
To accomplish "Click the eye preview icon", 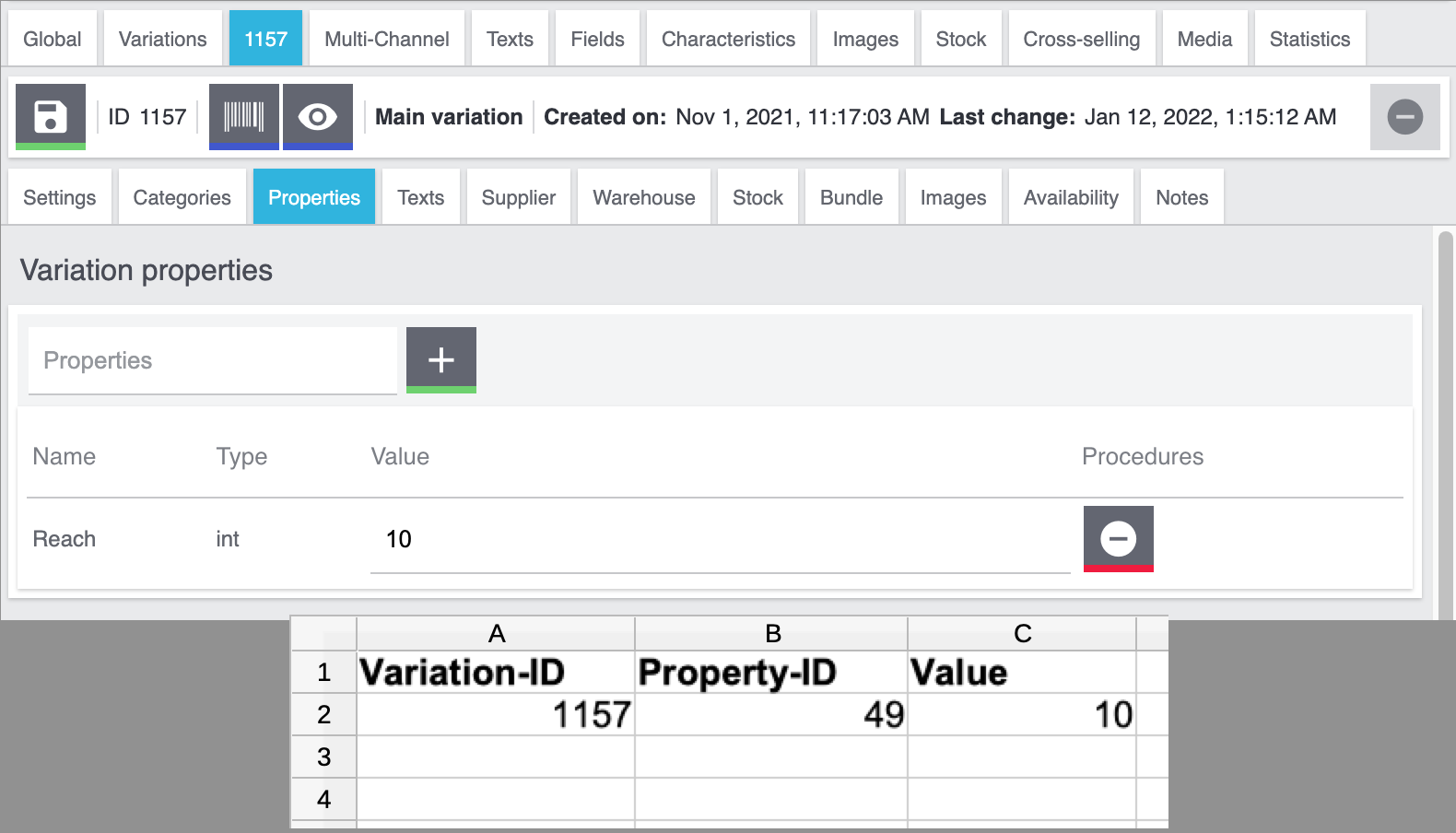I will click(x=318, y=116).
